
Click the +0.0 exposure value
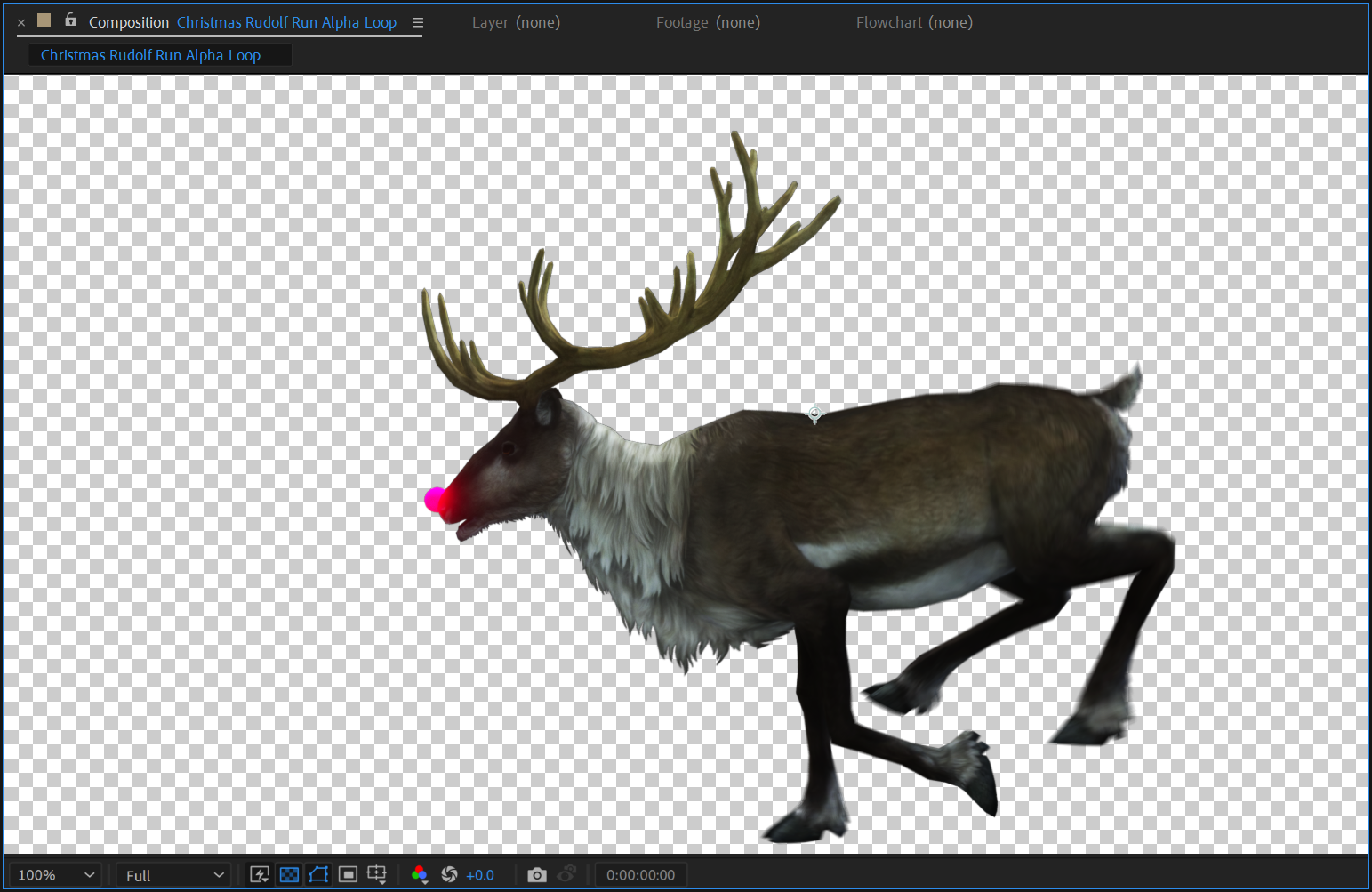coord(480,875)
